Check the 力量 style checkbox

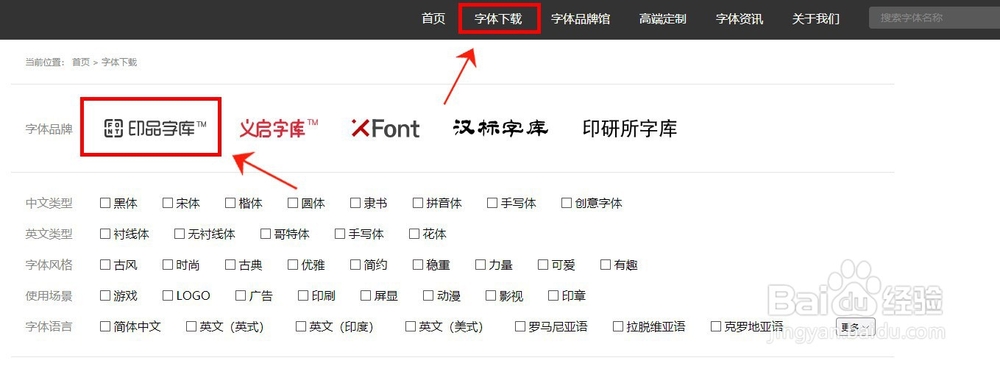(480, 265)
